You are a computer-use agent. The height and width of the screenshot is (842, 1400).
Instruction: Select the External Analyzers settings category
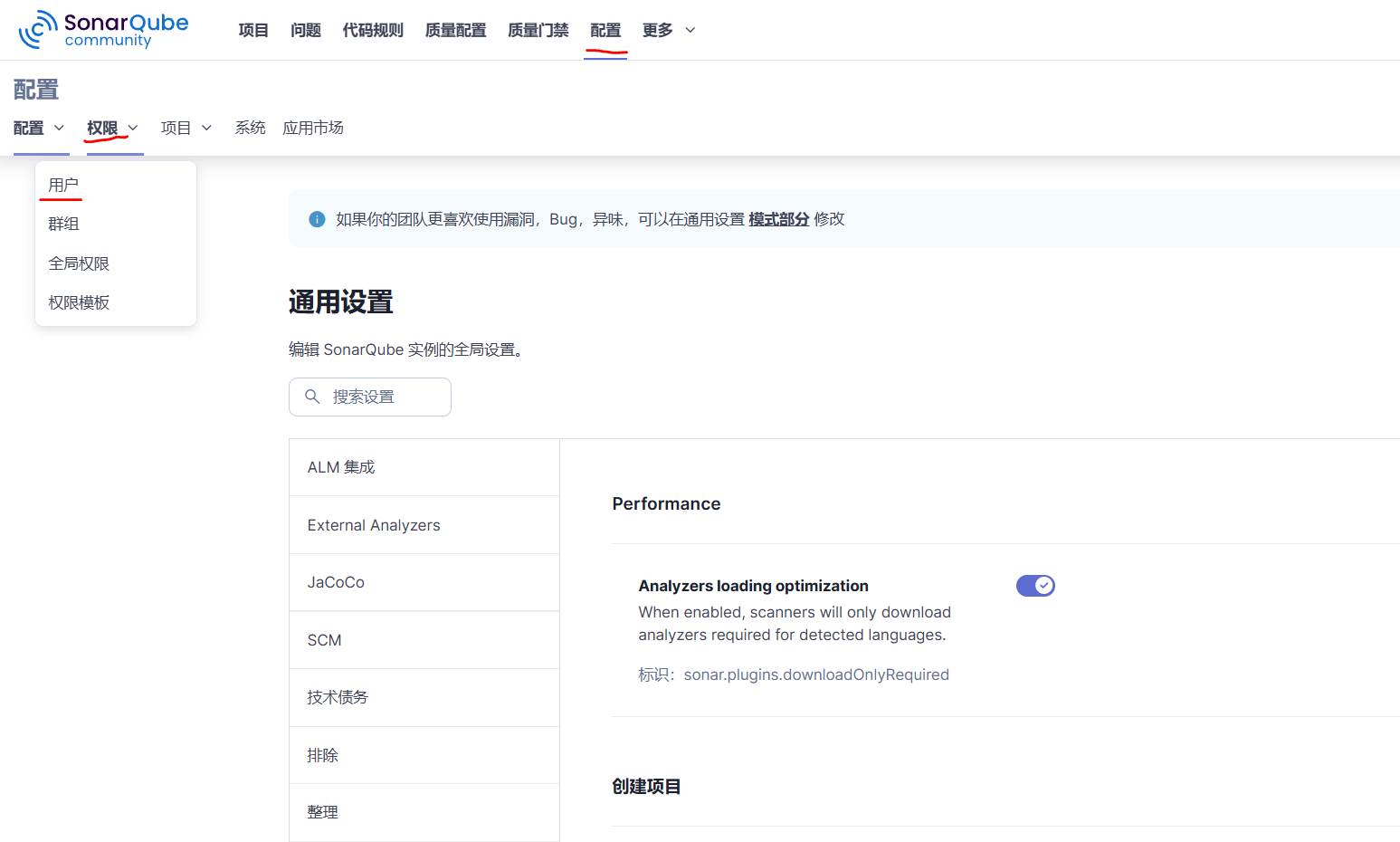click(424, 525)
